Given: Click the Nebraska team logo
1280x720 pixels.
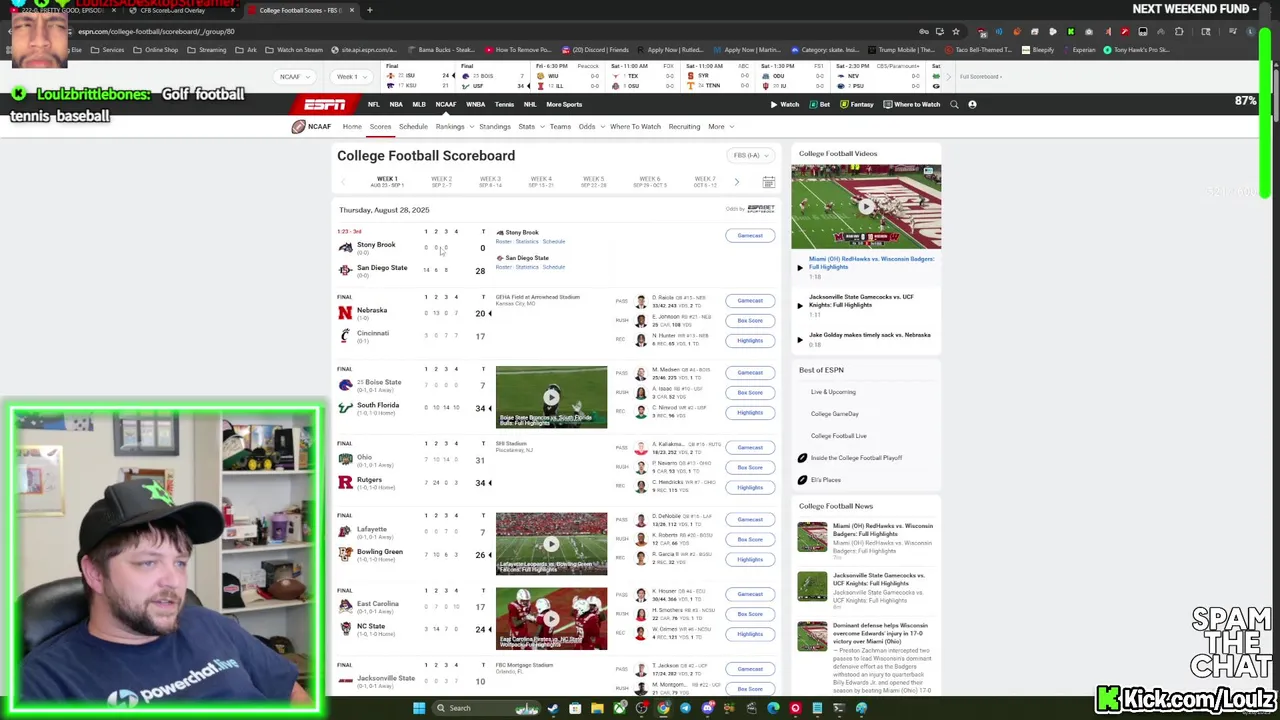Looking at the screenshot, I should [345, 312].
